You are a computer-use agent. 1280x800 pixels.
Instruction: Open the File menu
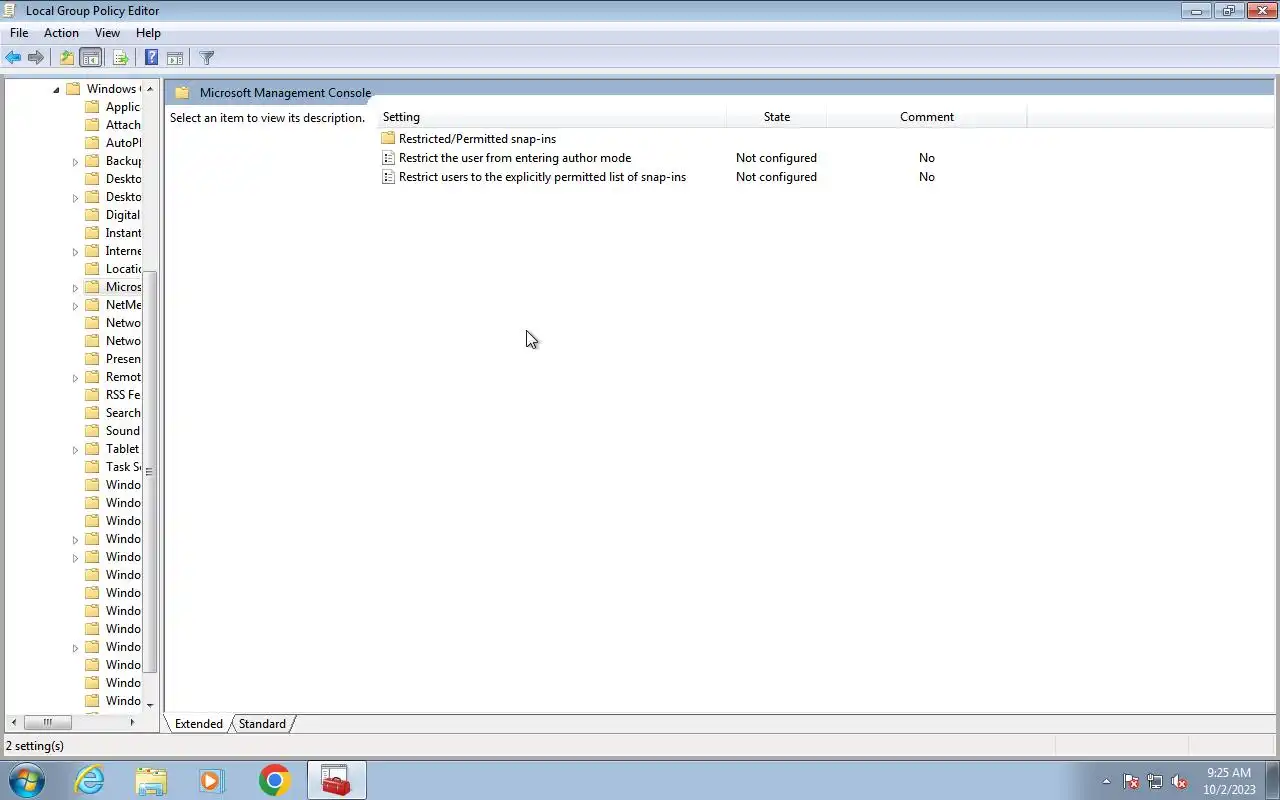coord(19,33)
